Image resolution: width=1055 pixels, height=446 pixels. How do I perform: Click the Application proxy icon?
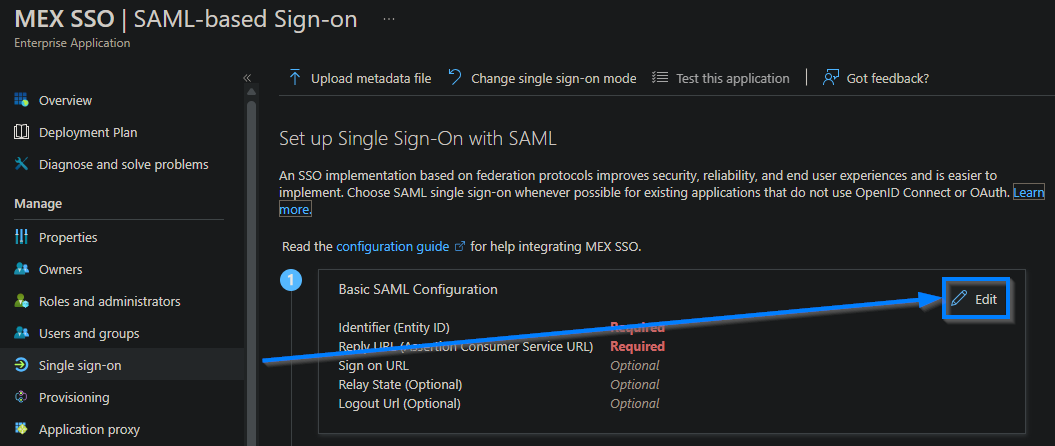[21, 429]
